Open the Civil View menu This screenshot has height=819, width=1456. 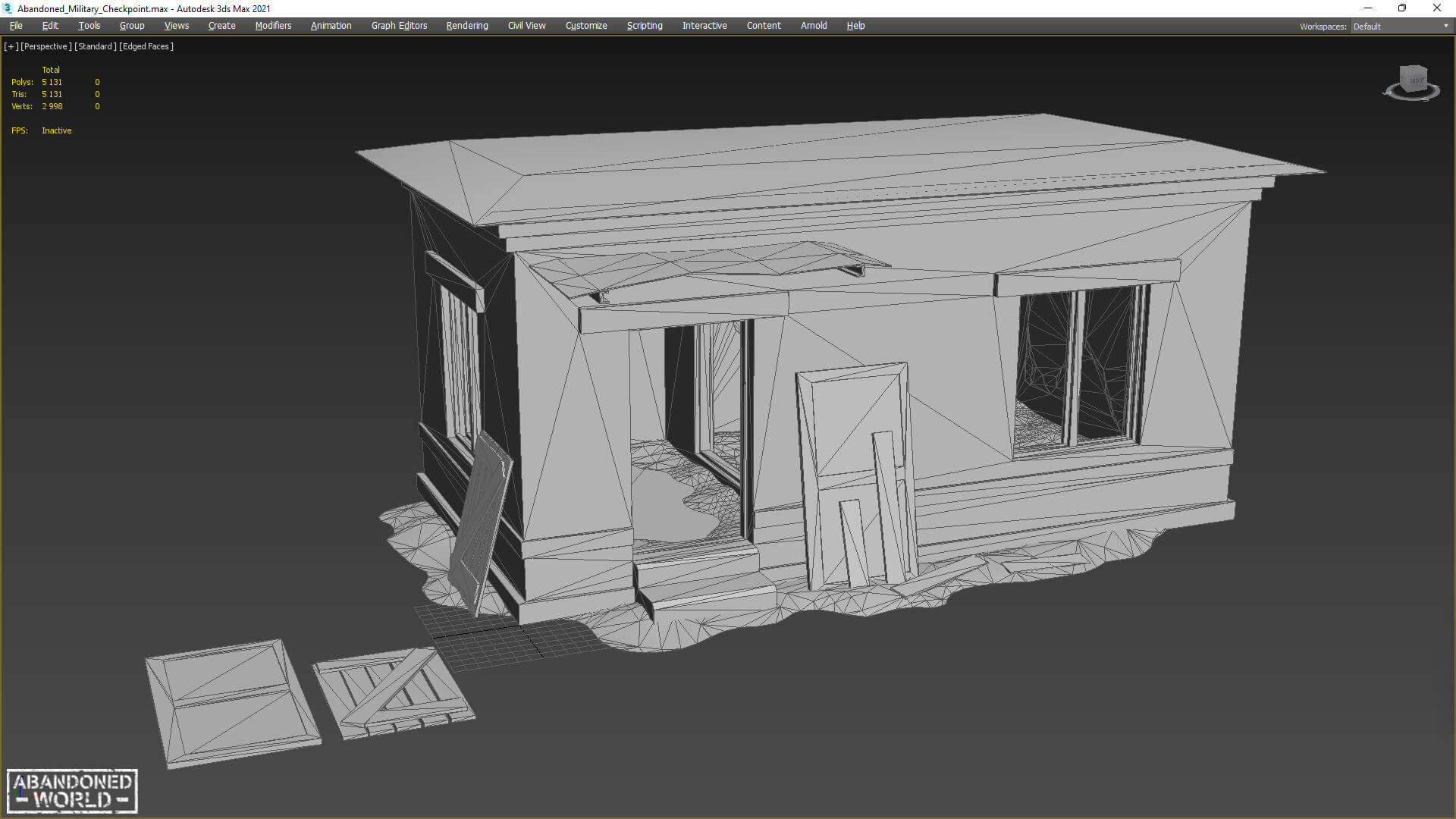coord(526,26)
